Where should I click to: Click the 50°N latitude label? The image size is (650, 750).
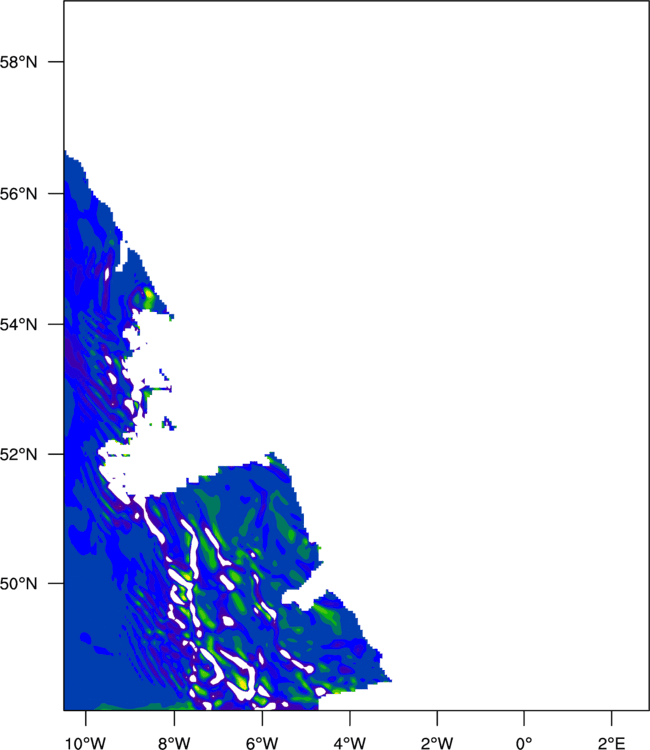point(18,584)
